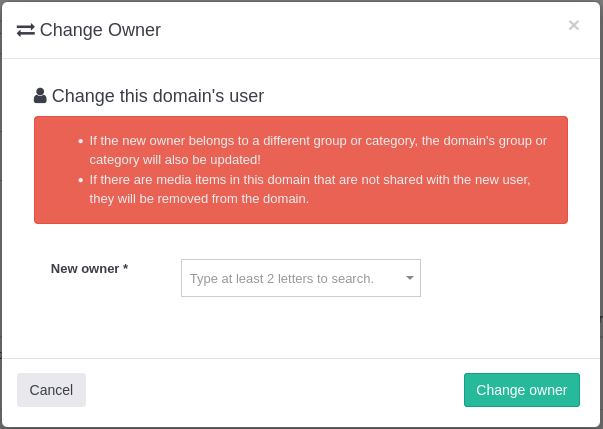603x429 pixels.
Task: Click the second bullet marker in red alert
Action: coord(81,180)
